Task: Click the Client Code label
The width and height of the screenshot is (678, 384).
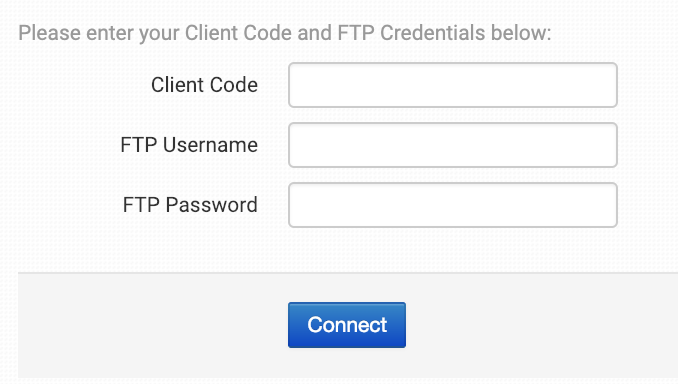Action: [x=204, y=85]
